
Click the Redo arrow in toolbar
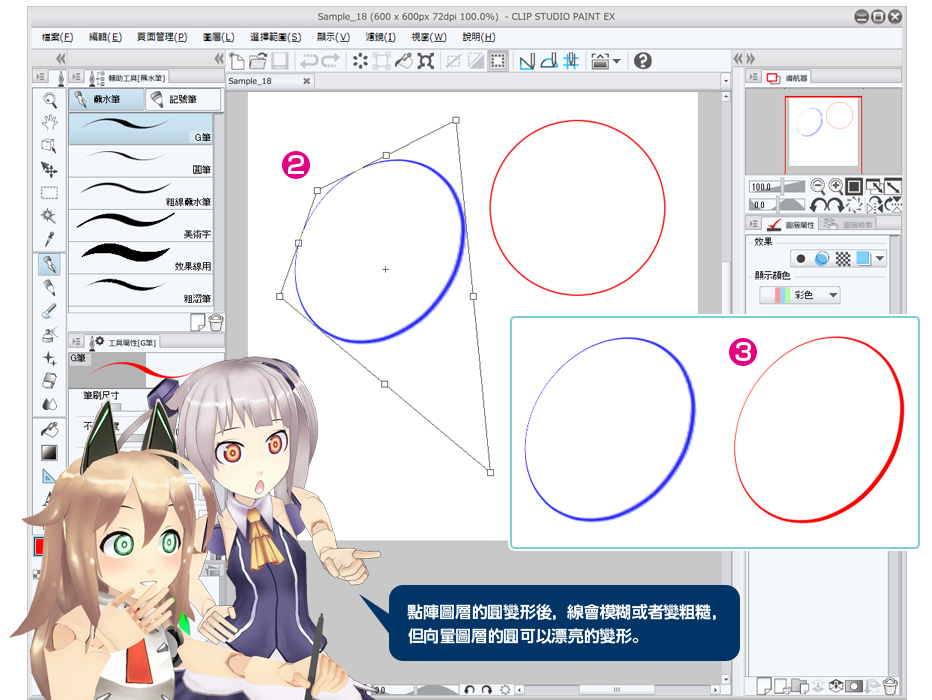click(330, 61)
